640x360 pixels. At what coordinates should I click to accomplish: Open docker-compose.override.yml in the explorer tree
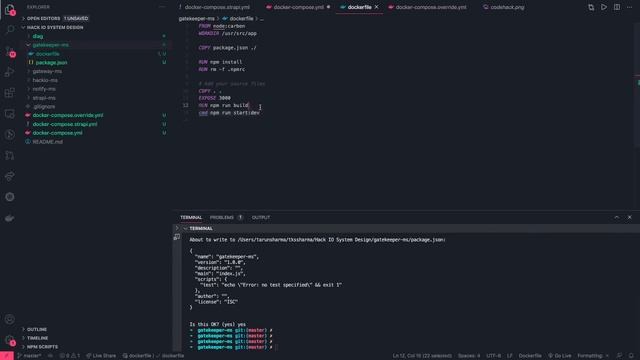point(68,116)
